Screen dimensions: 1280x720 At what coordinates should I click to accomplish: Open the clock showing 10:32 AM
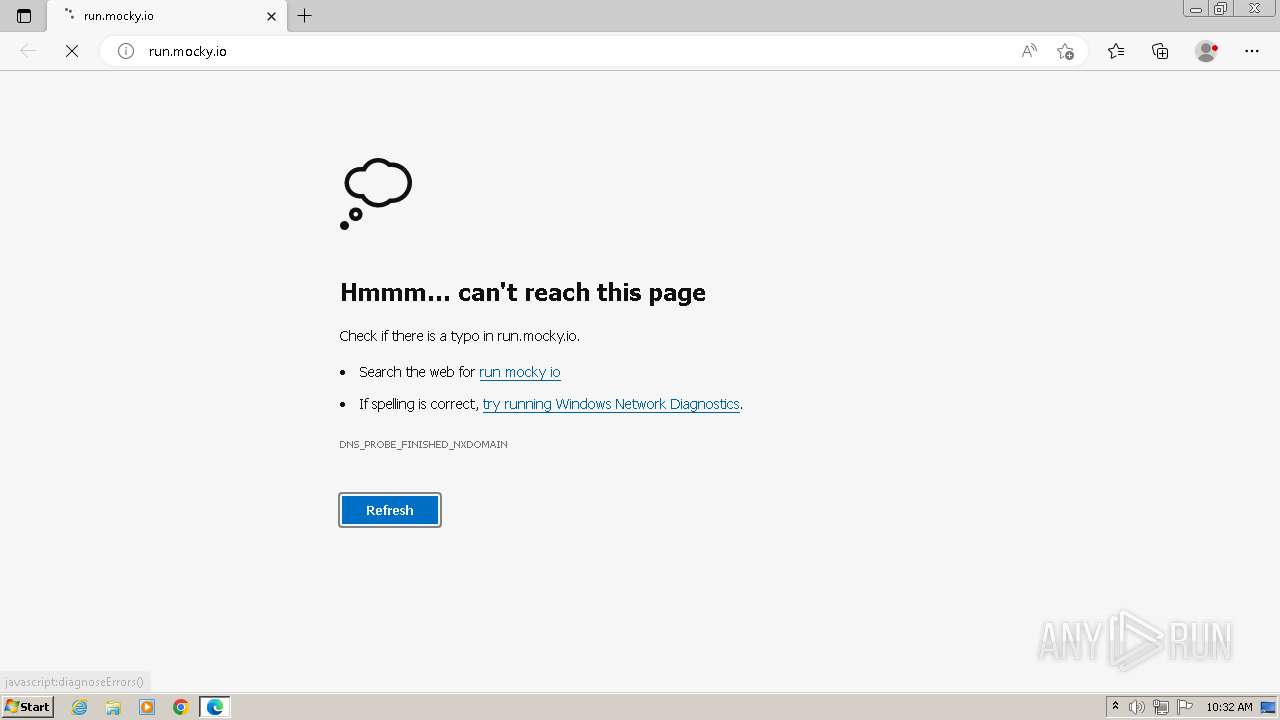[1229, 707]
